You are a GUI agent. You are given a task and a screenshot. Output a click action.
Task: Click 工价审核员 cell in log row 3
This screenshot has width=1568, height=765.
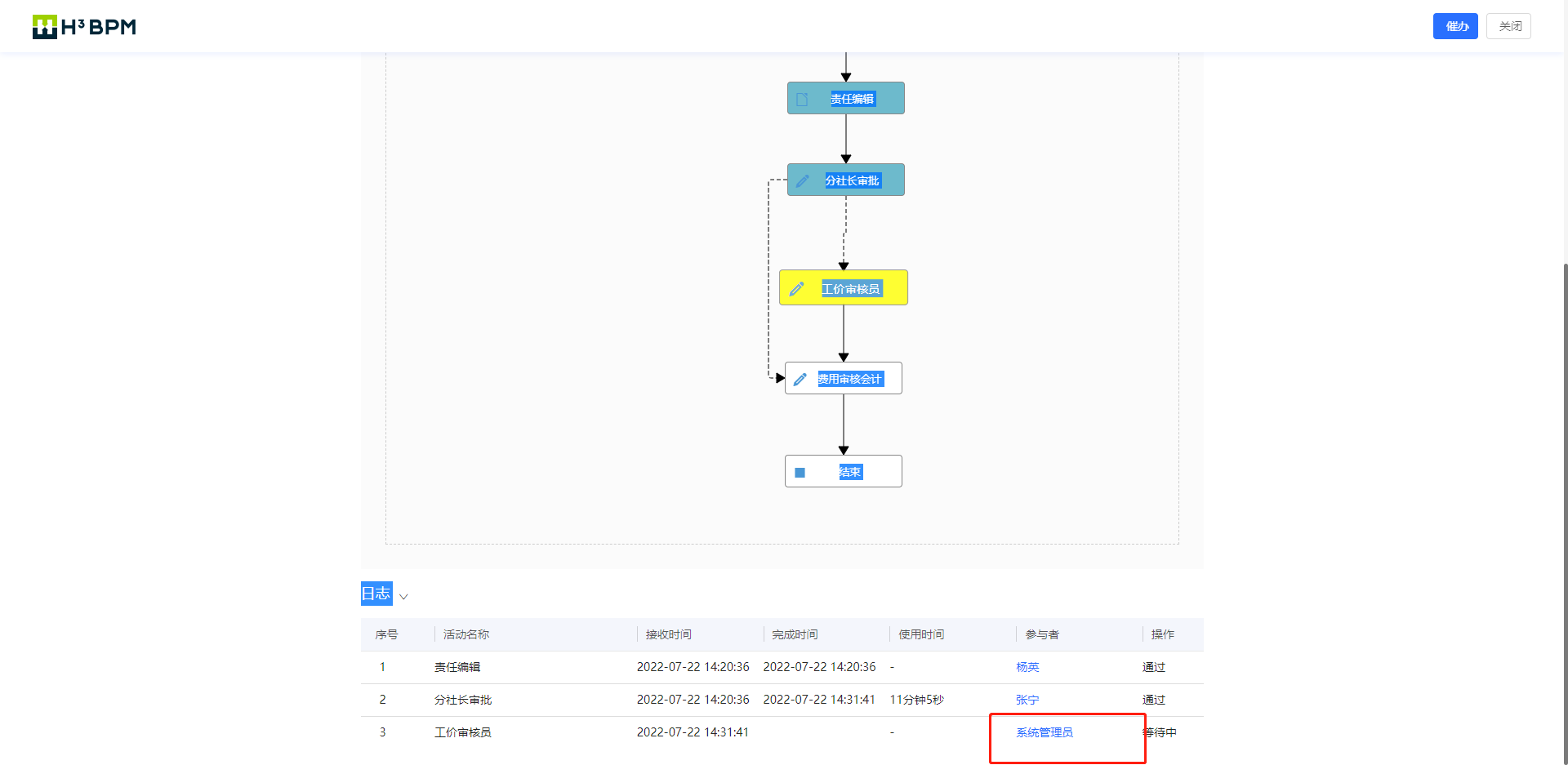click(463, 732)
